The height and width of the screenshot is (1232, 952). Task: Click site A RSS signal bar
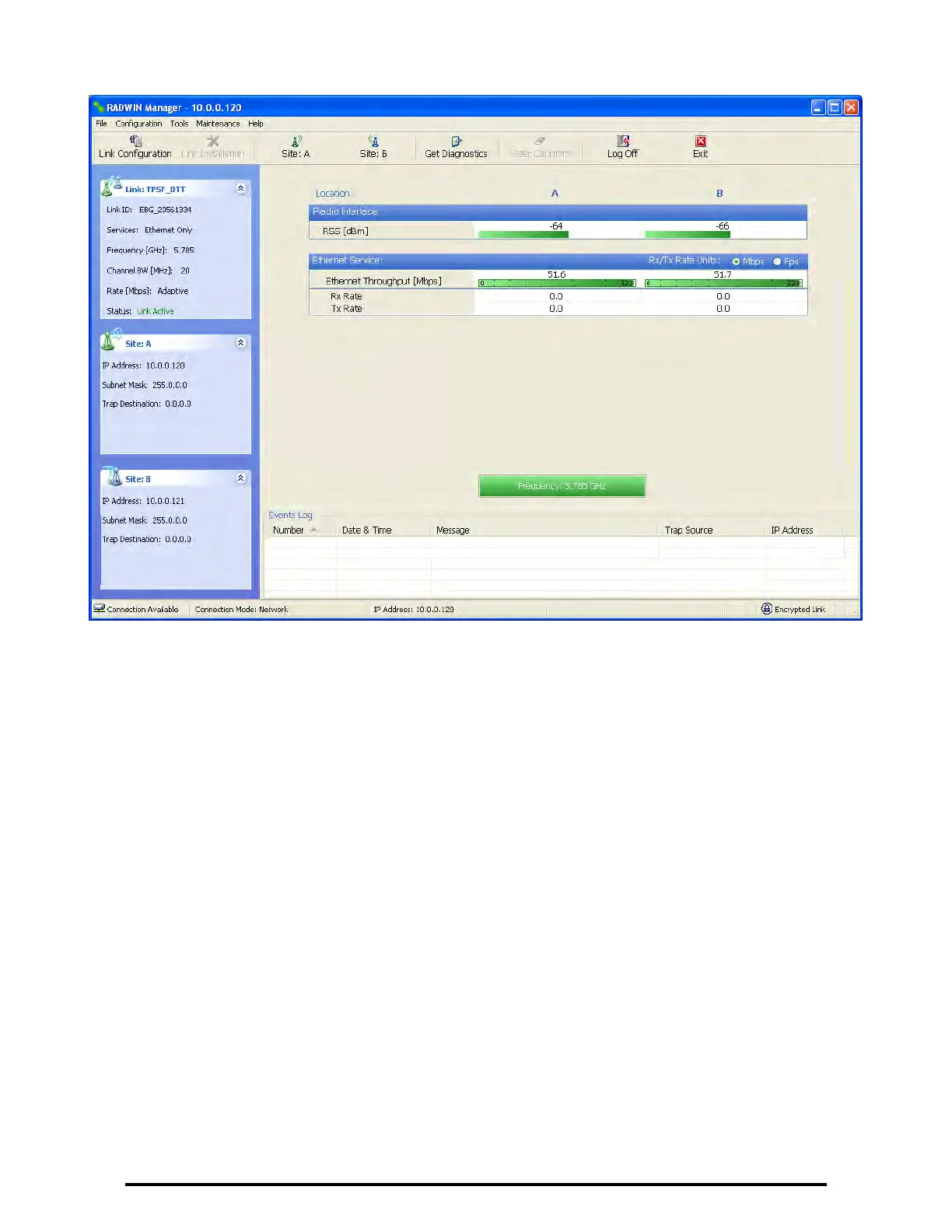(x=523, y=234)
